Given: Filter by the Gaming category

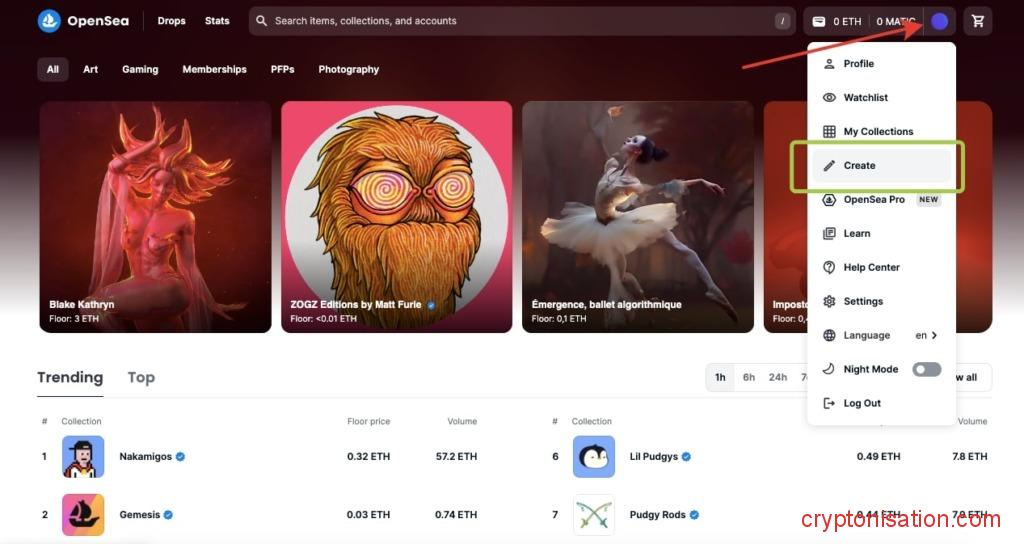Looking at the screenshot, I should (140, 70).
